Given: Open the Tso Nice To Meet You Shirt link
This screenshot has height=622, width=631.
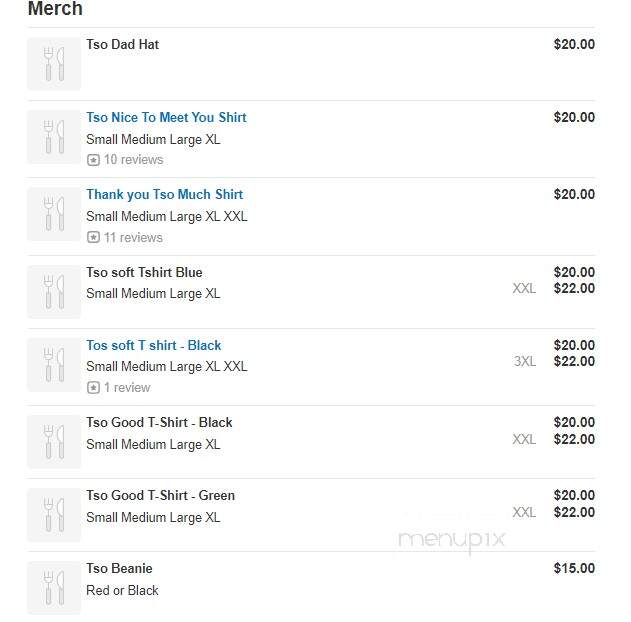Looking at the screenshot, I should point(166,117).
